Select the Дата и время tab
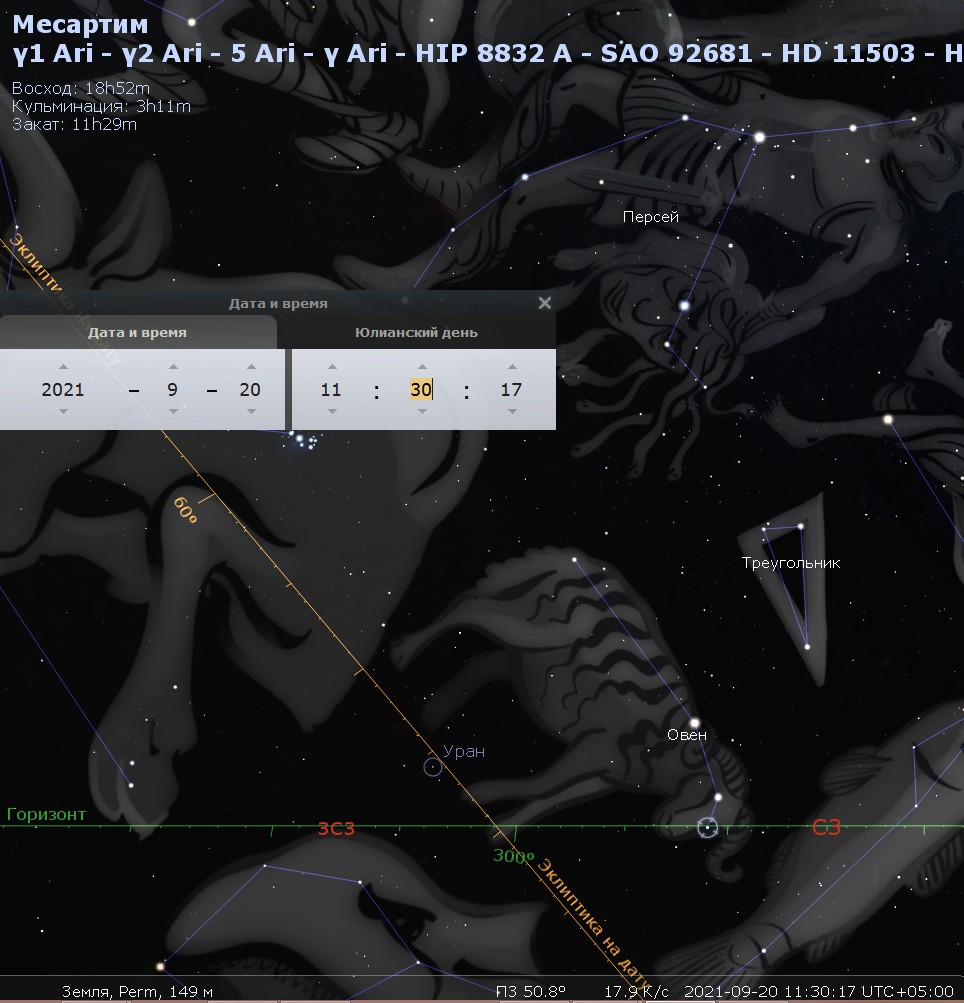This screenshot has height=1003, width=964. pos(138,333)
